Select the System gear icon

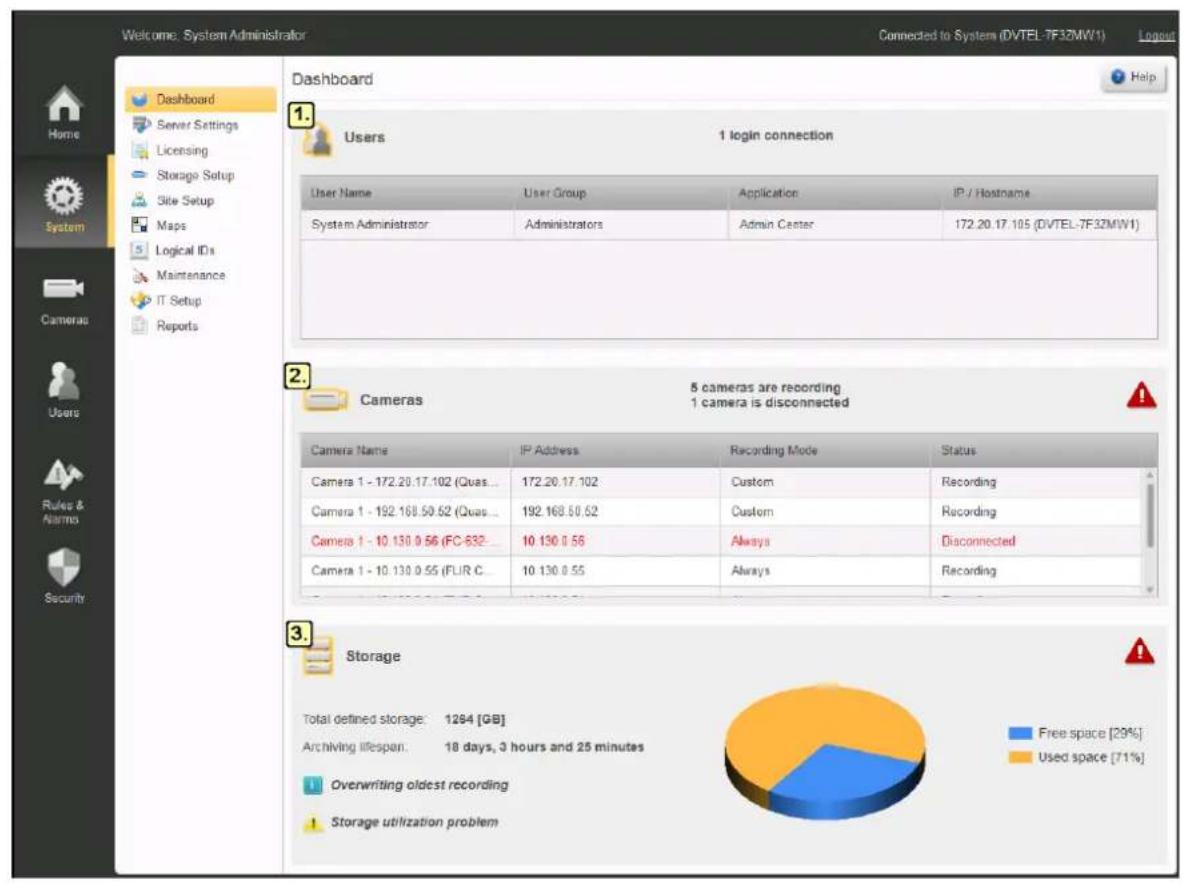pos(64,196)
